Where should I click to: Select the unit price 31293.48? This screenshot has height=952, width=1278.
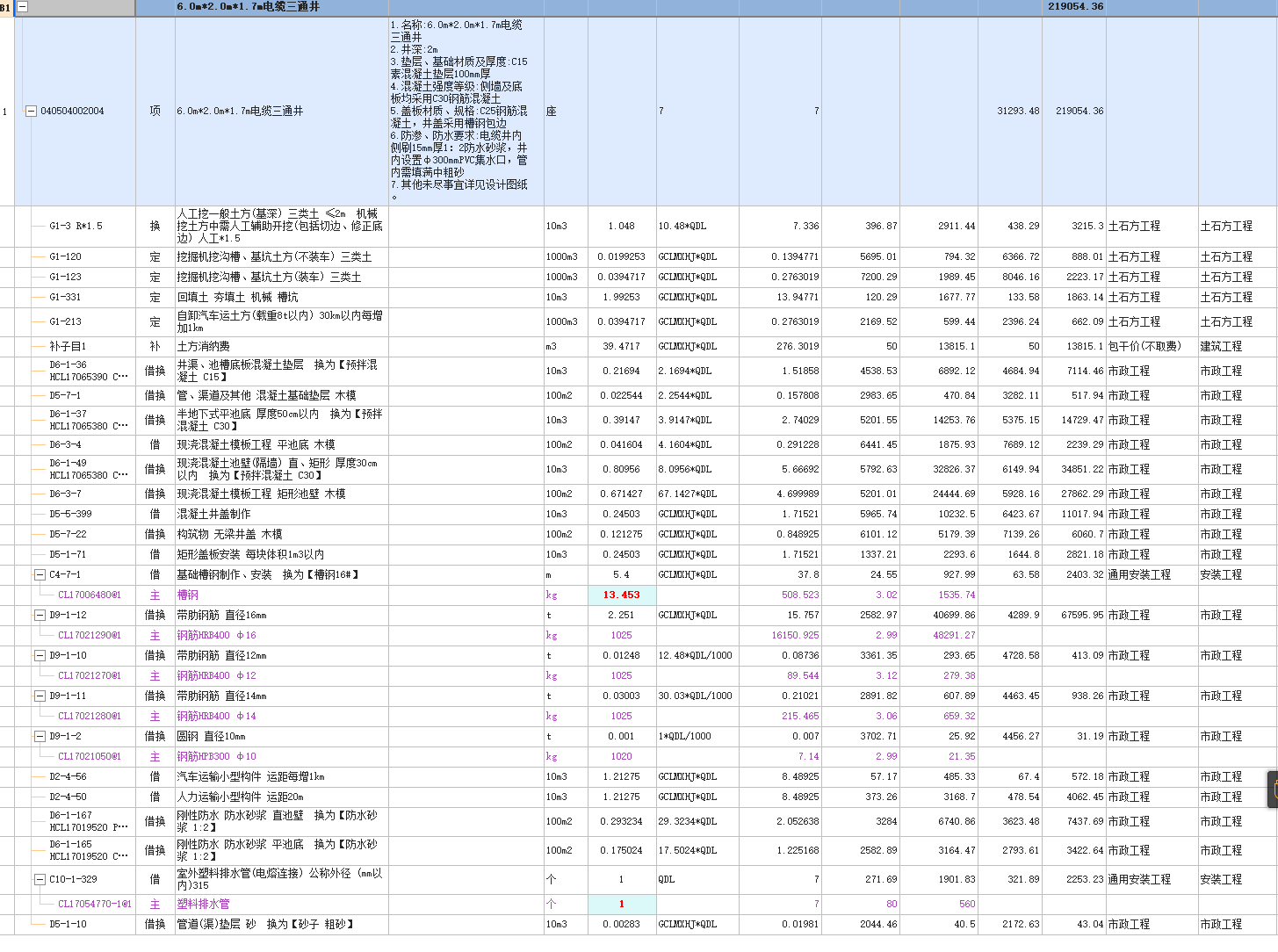[1018, 112]
